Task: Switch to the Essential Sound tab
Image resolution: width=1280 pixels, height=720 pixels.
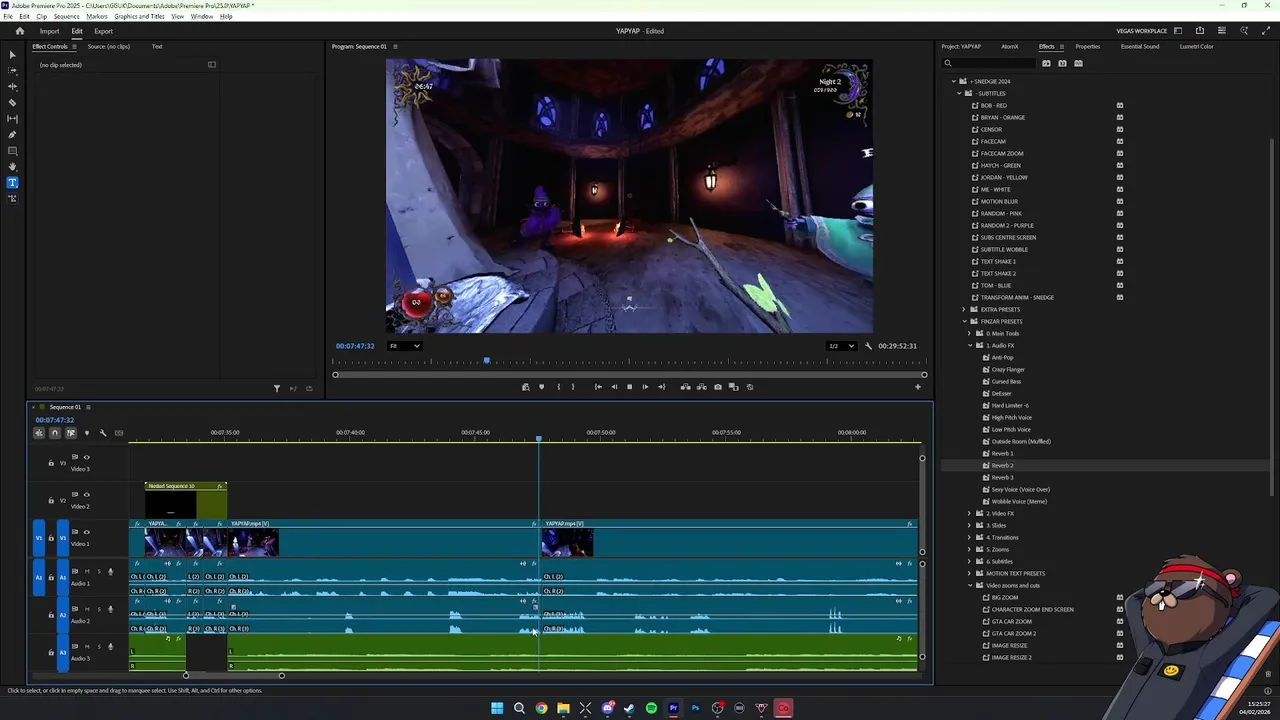Action: point(1140,46)
